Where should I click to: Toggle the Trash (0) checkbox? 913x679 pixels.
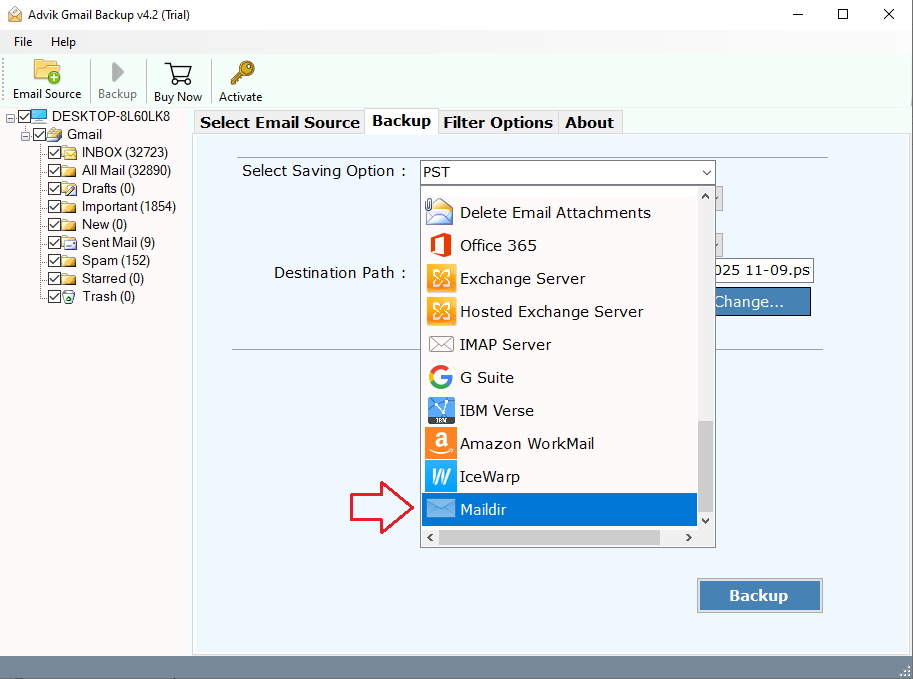tap(55, 297)
